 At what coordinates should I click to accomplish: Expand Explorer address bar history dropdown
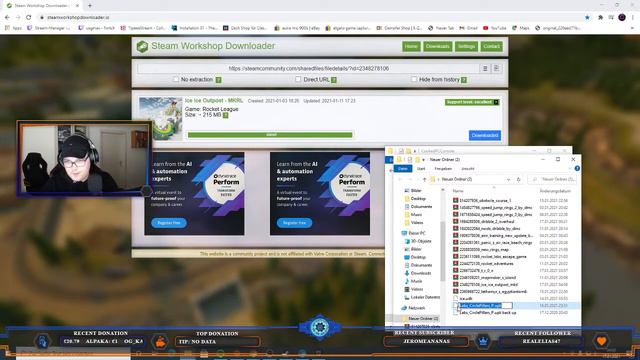[509, 179]
